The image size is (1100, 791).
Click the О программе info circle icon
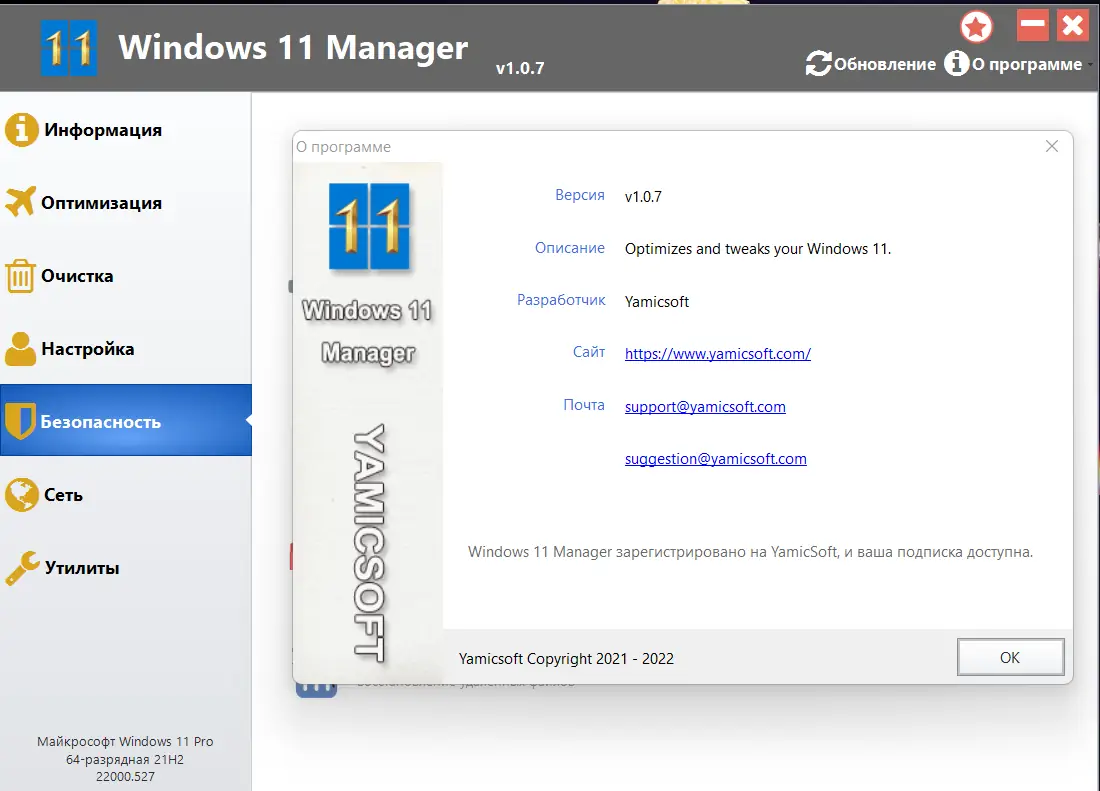pos(956,63)
